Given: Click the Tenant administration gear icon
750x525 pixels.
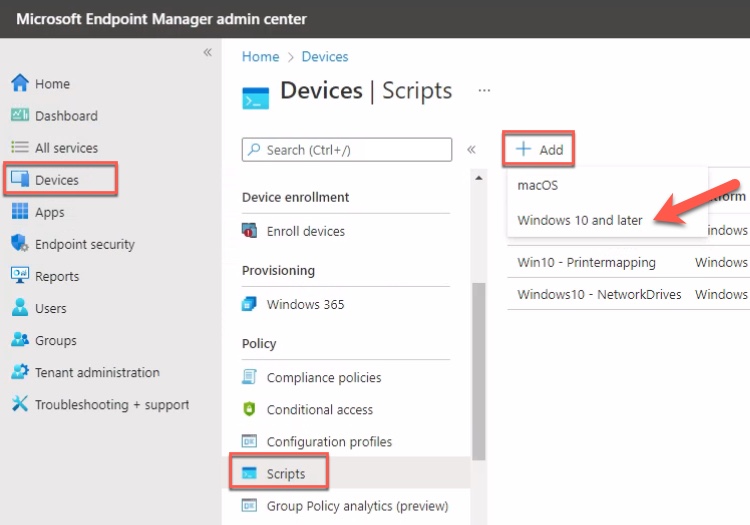Looking at the screenshot, I should [x=20, y=371].
